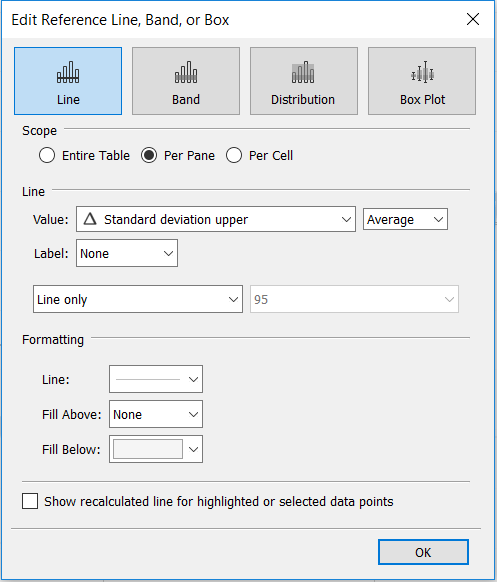Viewport: 497px width, 582px height.
Task: Toggle show recalculated line checkbox
Action: (30, 501)
